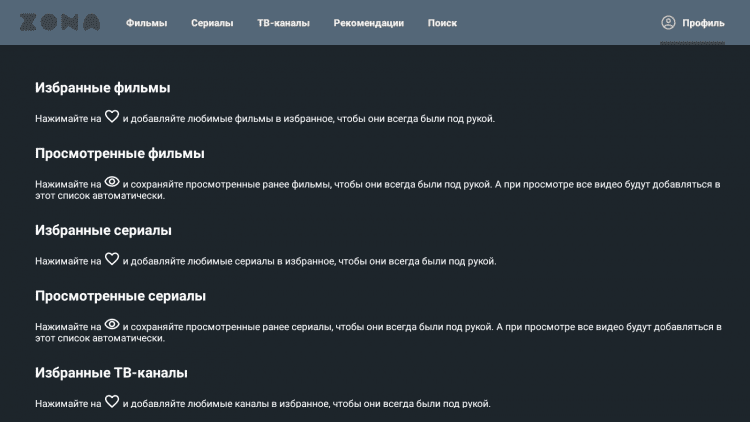
Task: Select the Просмотренные сериалы heading
Action: [121, 296]
